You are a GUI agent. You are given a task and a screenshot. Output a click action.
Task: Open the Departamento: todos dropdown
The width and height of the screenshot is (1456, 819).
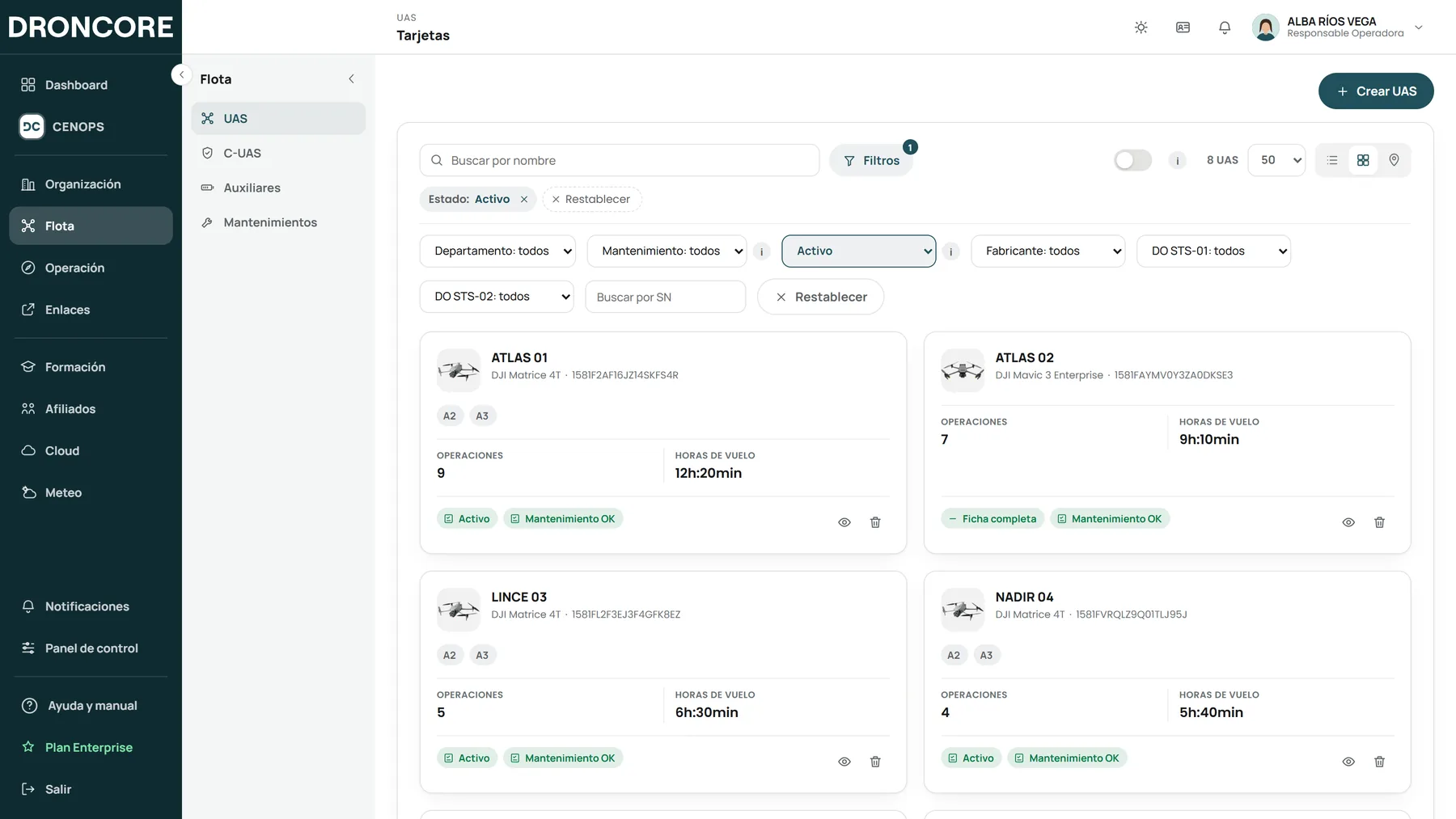(x=497, y=251)
